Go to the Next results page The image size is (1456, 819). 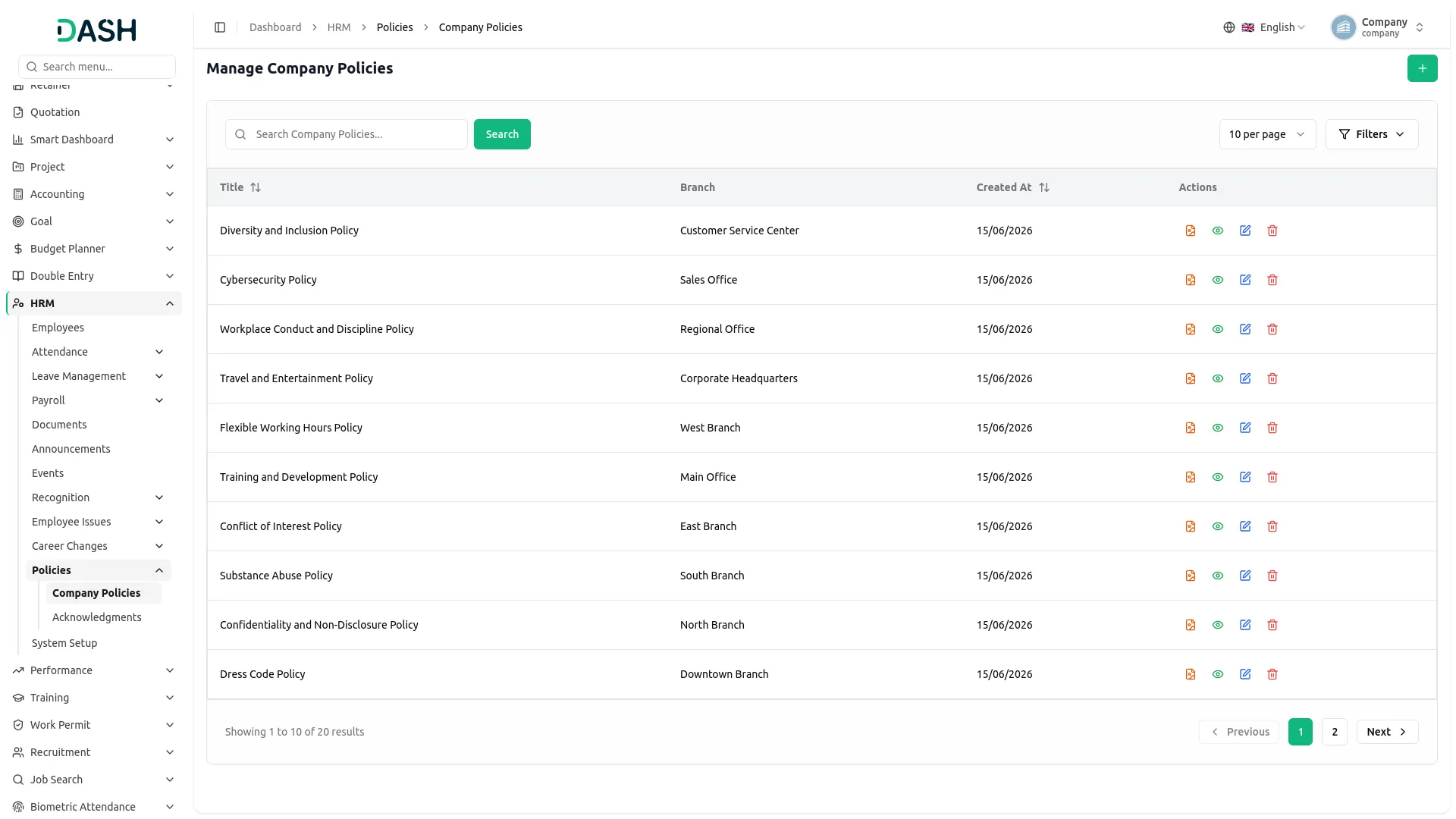pos(1387,732)
